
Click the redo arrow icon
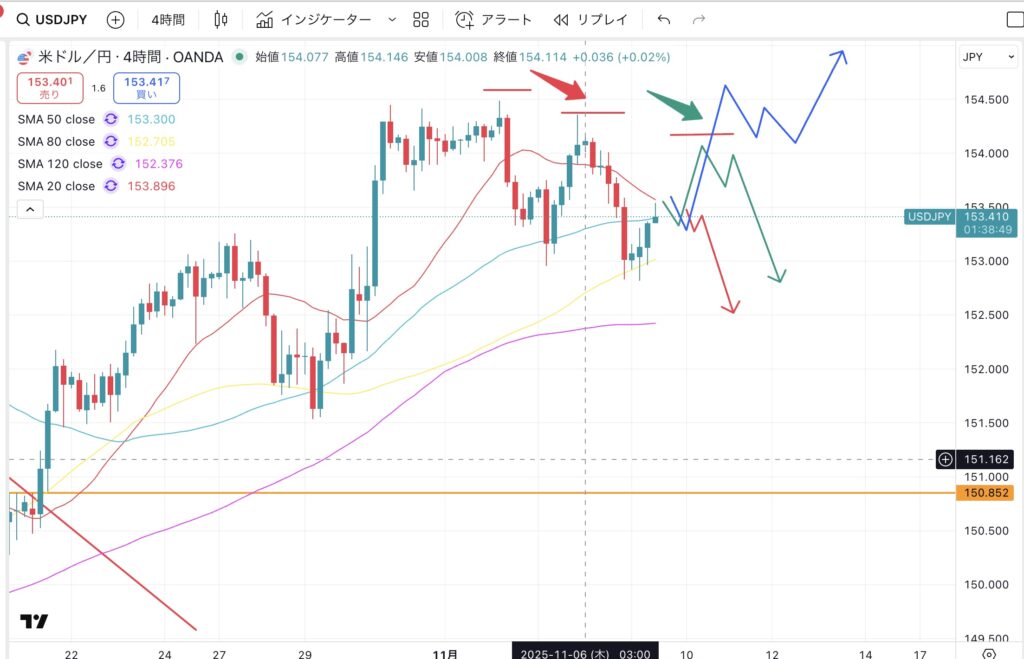coord(699,20)
